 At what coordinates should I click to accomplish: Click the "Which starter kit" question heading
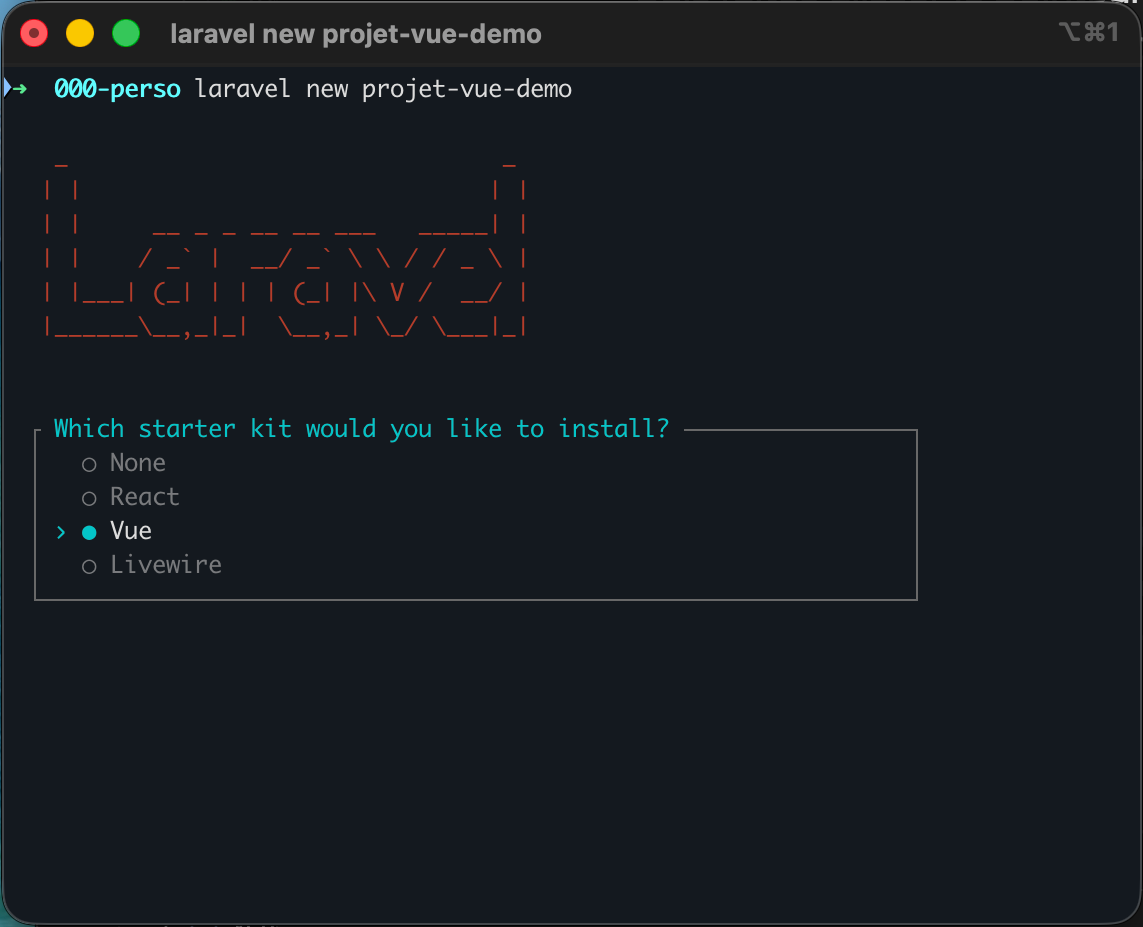pyautogui.click(x=361, y=429)
